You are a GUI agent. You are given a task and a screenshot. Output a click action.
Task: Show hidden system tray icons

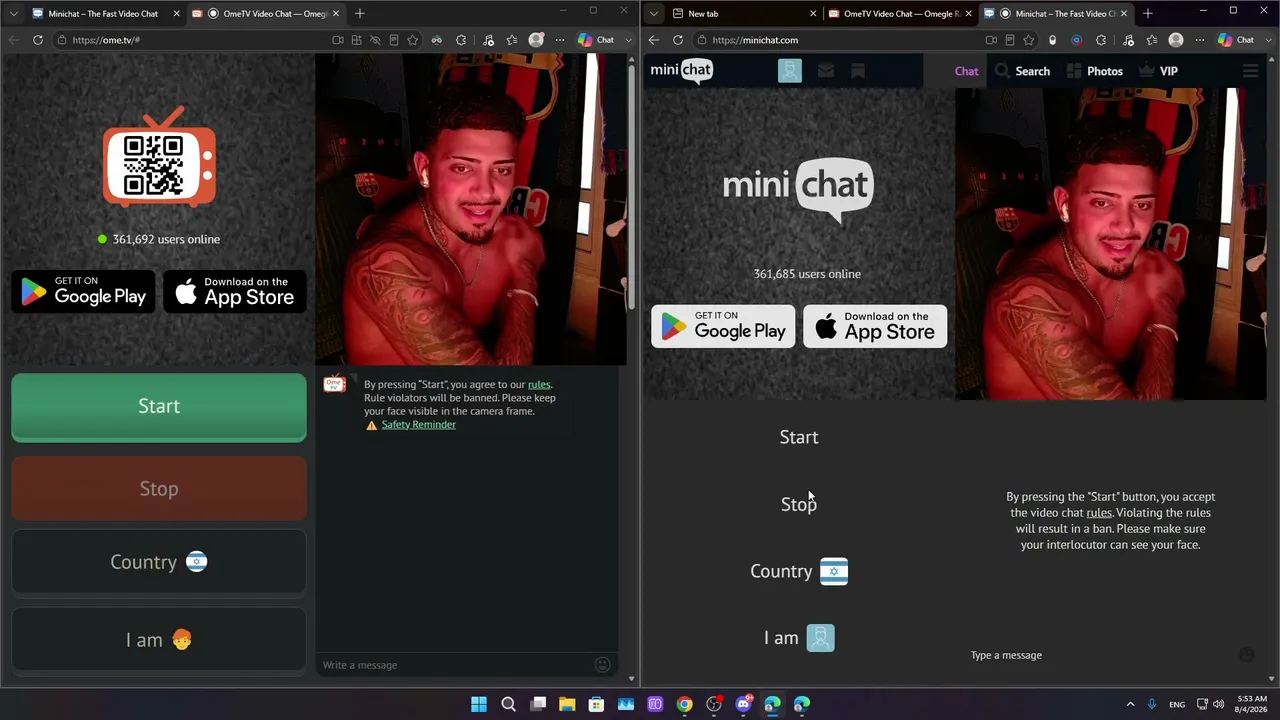1131,704
